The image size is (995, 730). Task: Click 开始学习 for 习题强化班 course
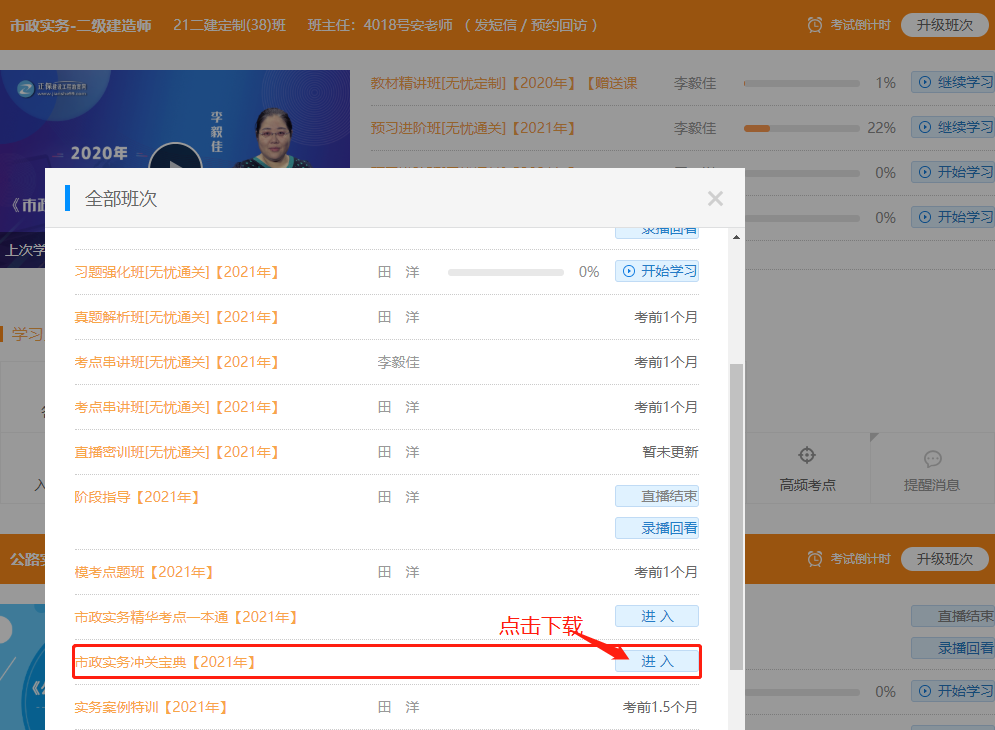point(657,271)
